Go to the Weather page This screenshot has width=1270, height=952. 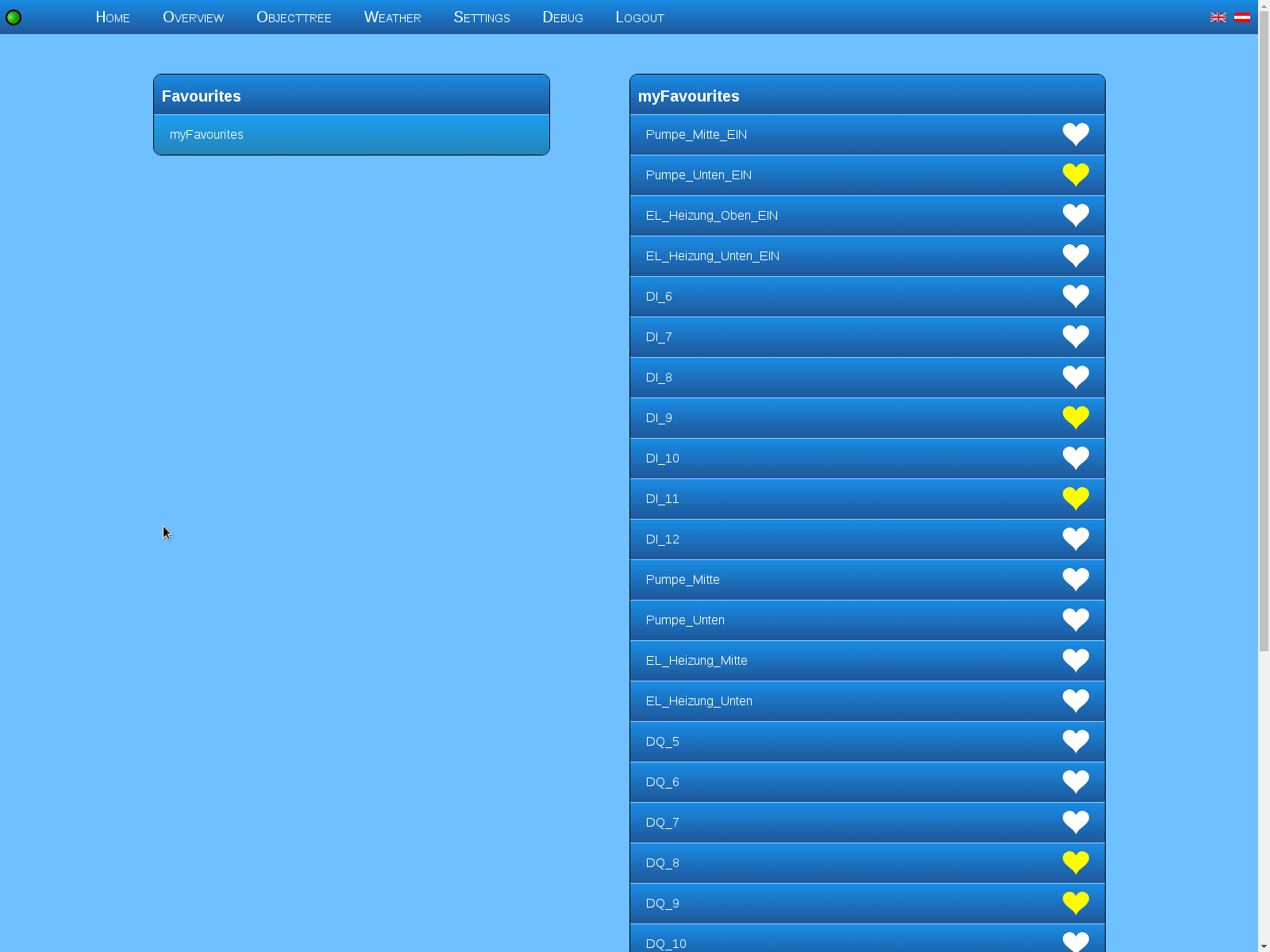[x=392, y=17]
